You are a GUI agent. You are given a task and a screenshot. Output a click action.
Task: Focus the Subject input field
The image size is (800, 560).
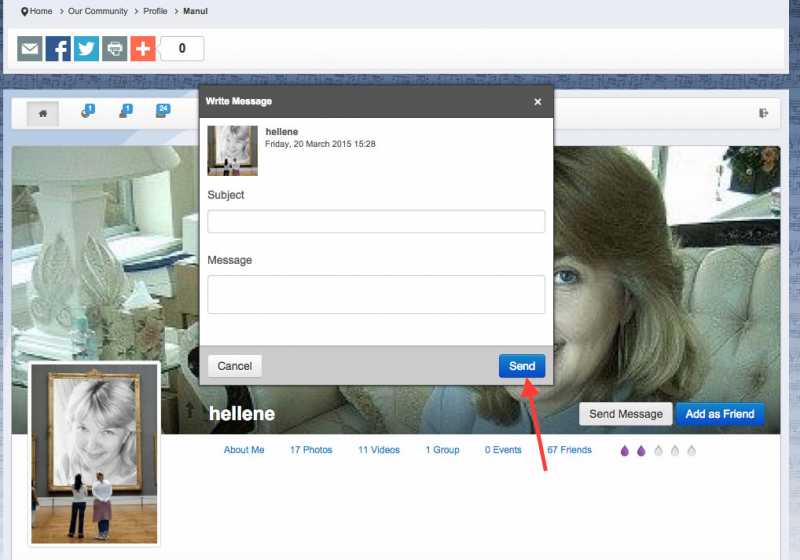tap(376, 221)
